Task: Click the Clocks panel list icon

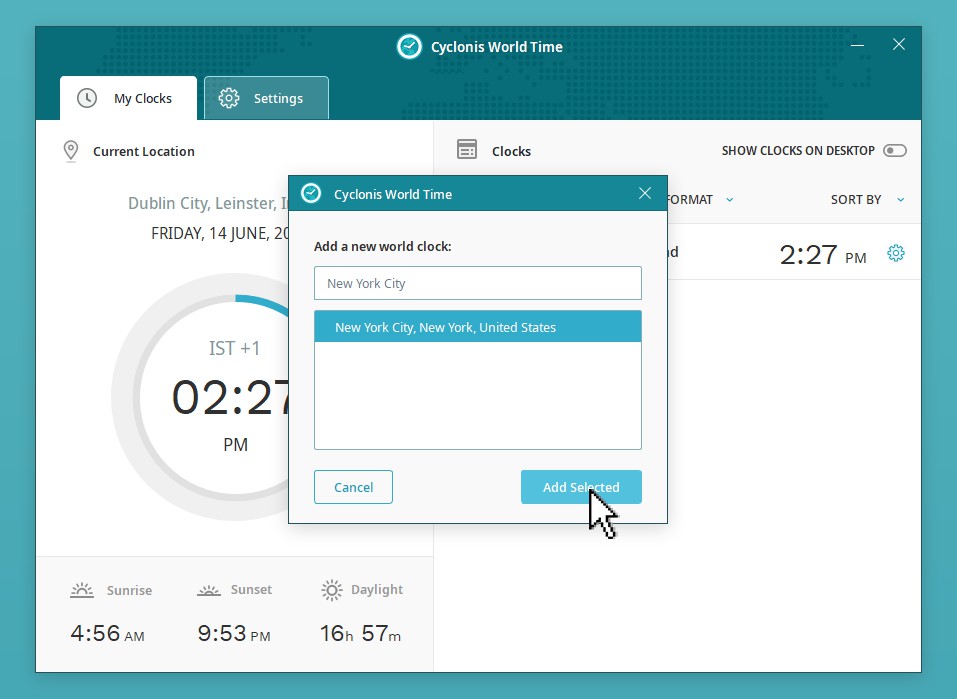Action: (467, 150)
